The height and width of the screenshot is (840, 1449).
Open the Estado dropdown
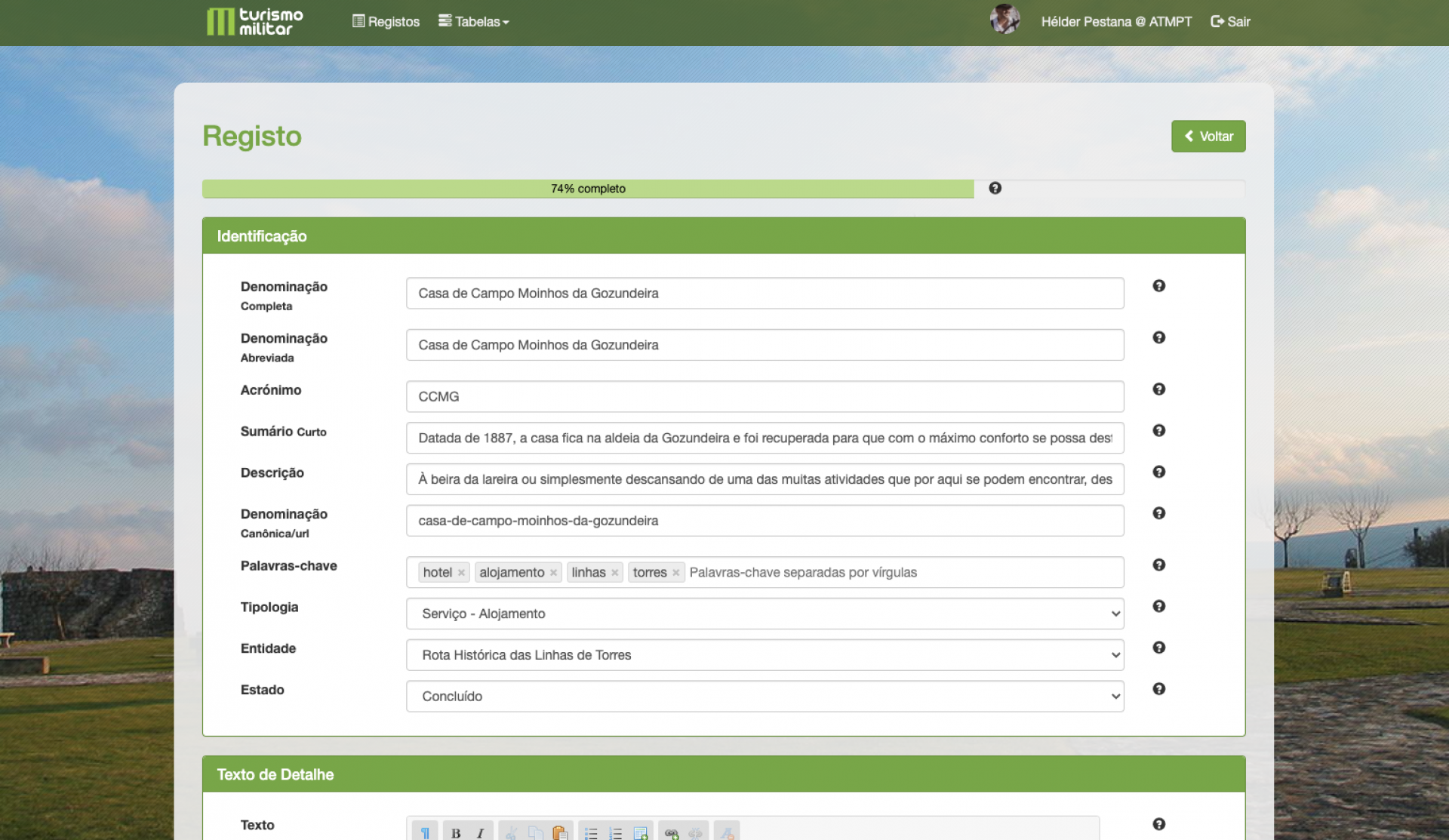tap(764, 697)
